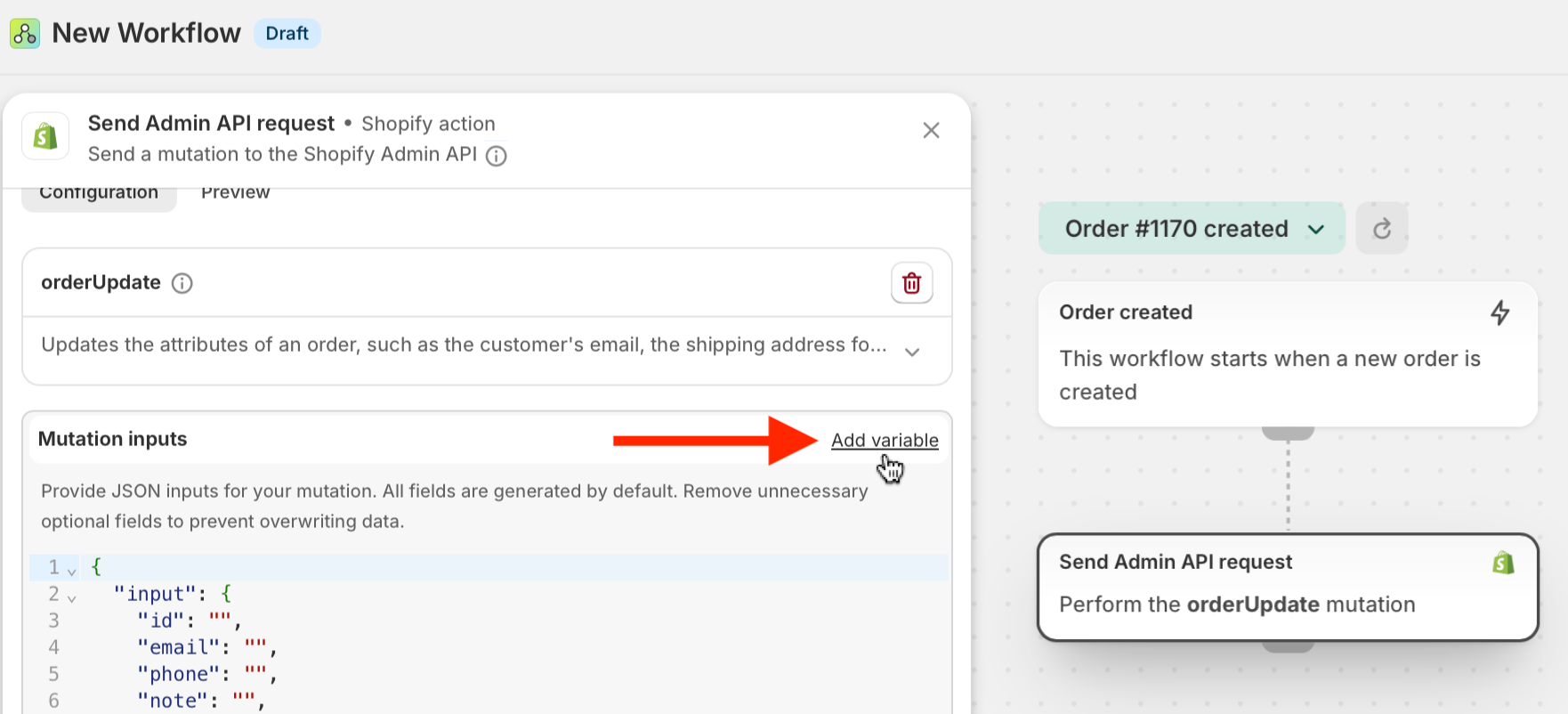The width and height of the screenshot is (1568, 714).
Task: Click the "email" value on line 4
Action: coord(255,646)
